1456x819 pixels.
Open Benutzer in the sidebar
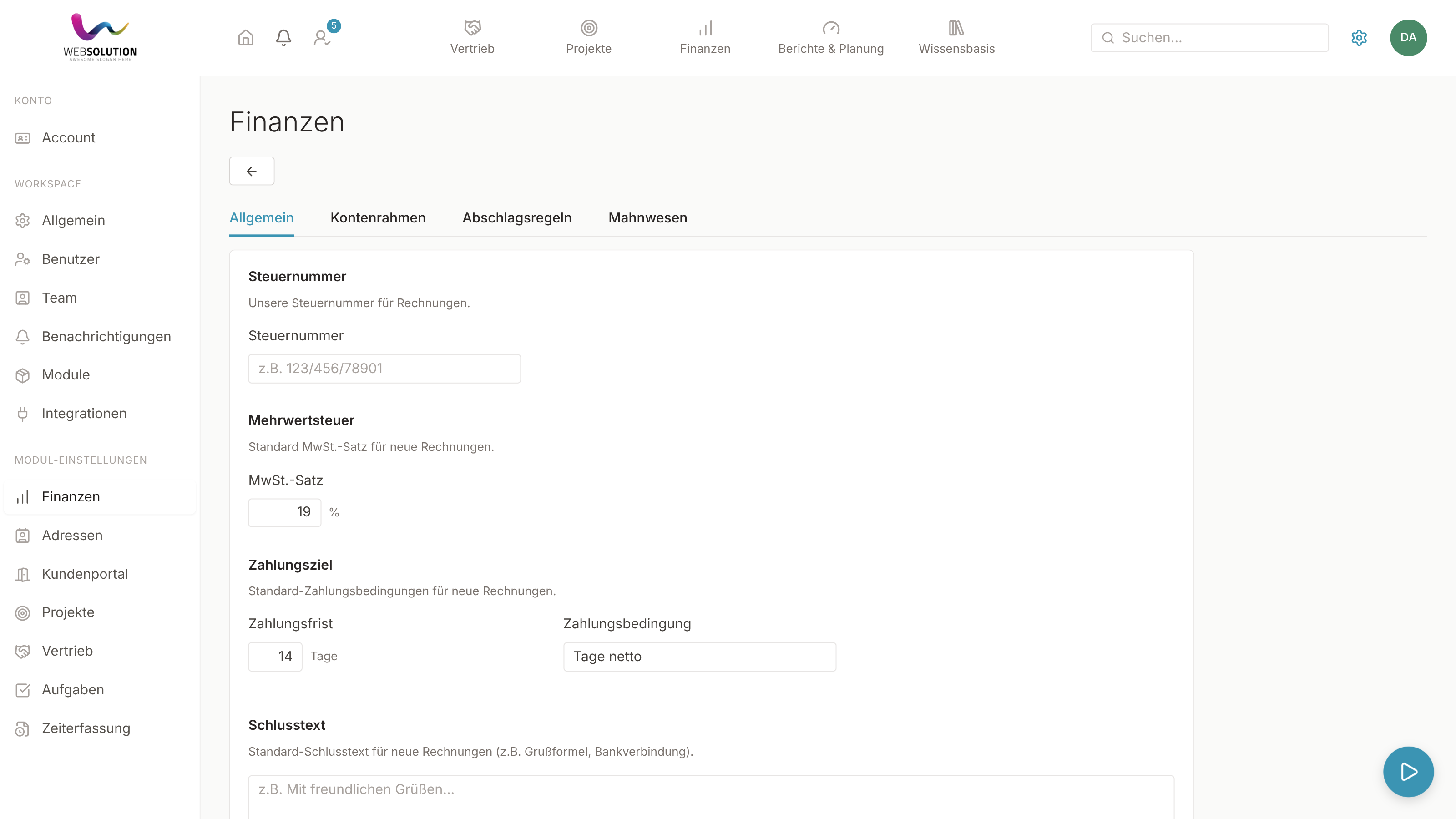100,259
